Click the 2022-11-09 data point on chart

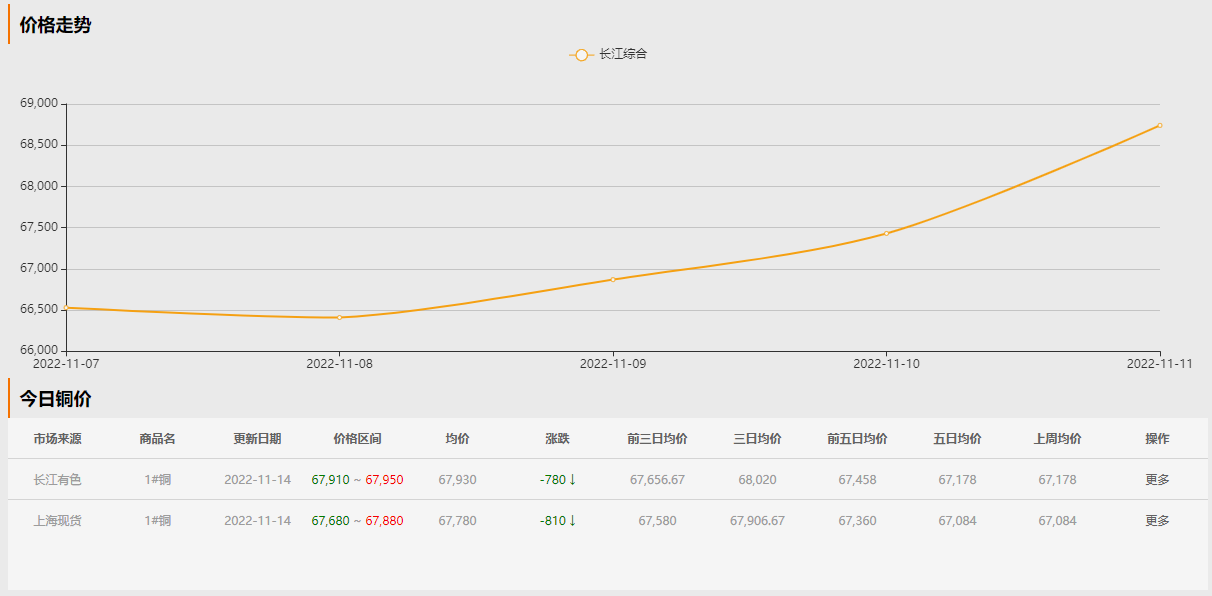613,279
